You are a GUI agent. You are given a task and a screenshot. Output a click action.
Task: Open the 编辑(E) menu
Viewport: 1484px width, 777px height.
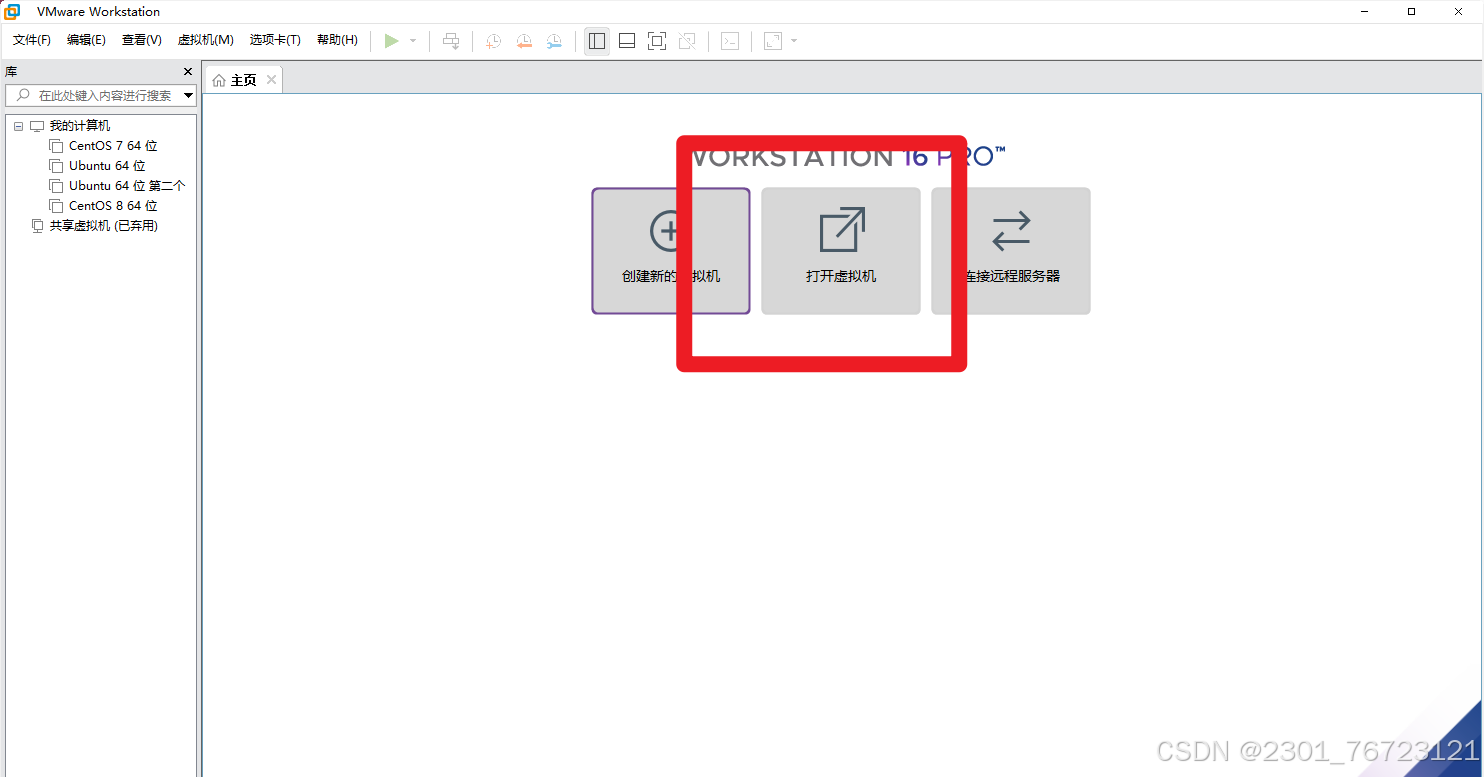click(86, 40)
